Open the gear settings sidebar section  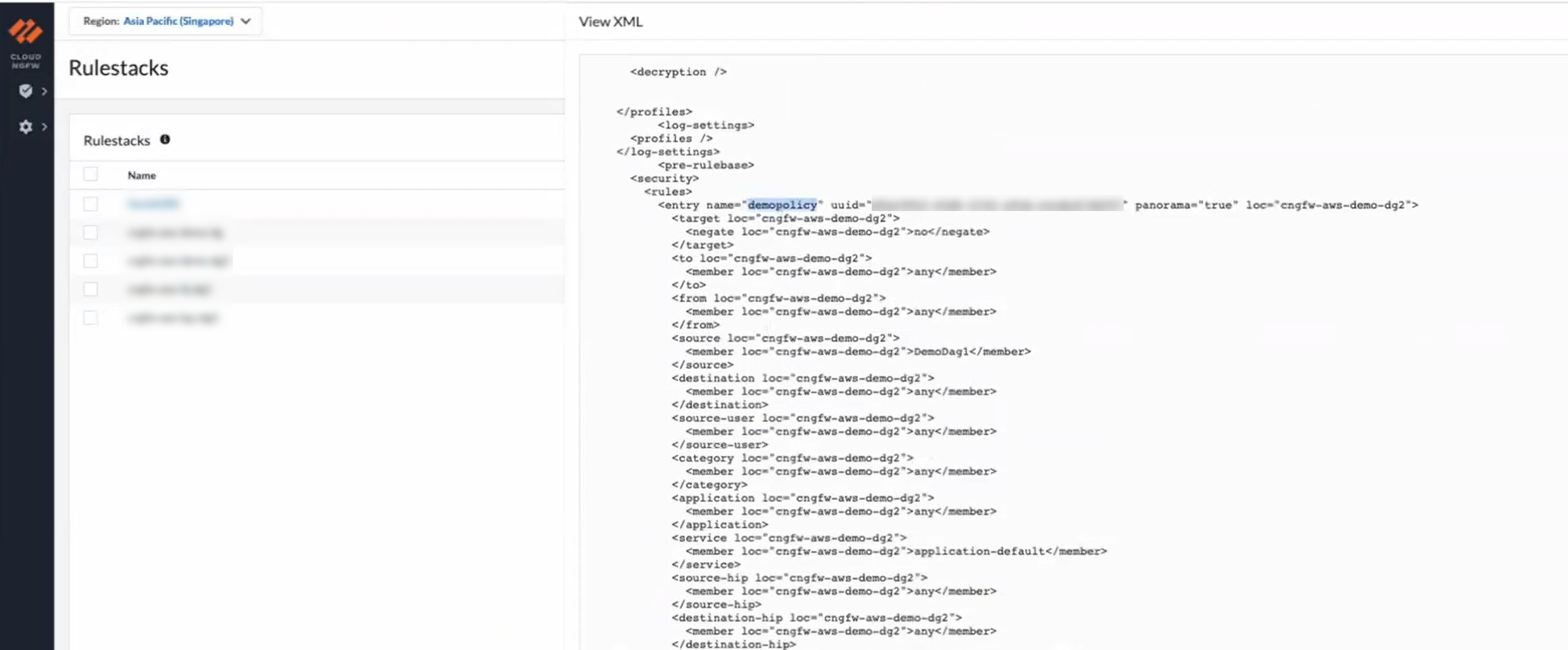26,126
